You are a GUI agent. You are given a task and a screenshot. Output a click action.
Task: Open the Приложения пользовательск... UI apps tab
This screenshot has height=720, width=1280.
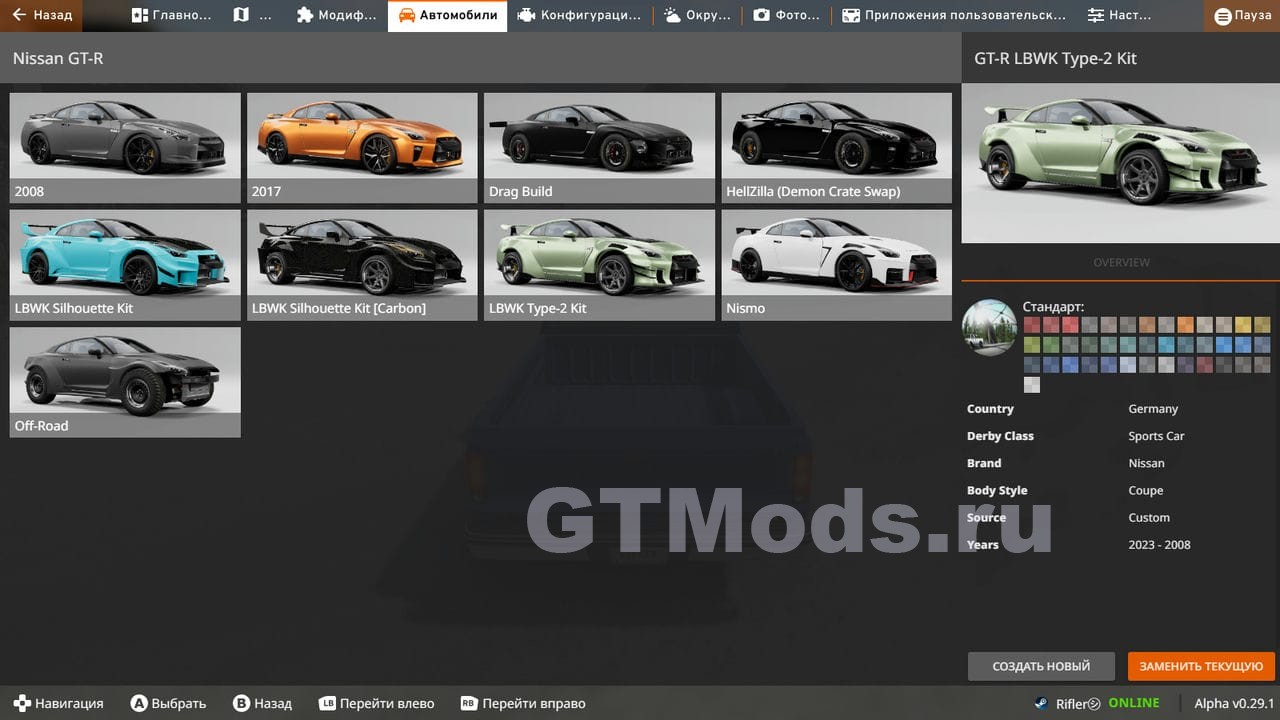(953, 15)
